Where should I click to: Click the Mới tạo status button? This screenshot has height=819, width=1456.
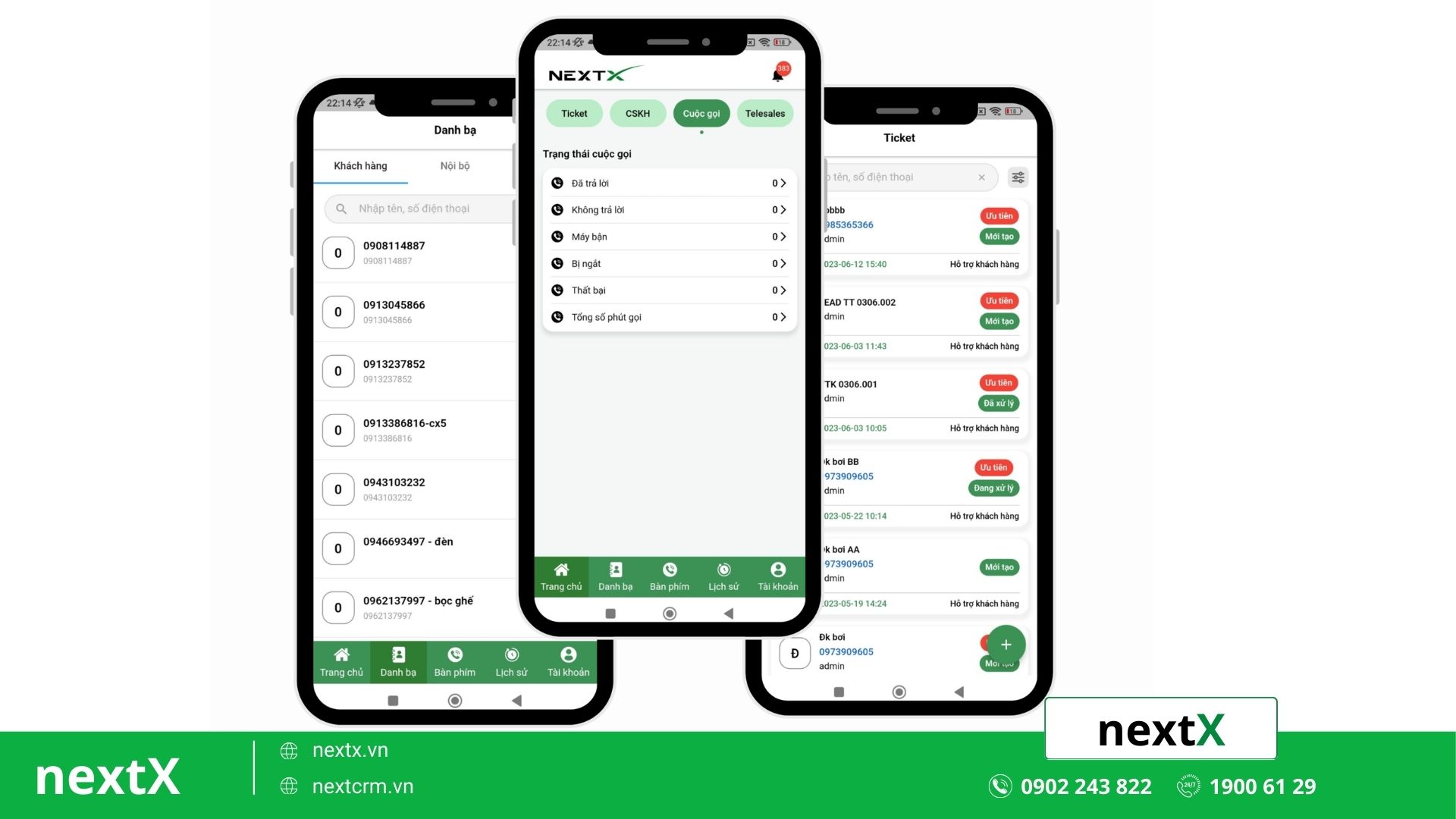click(x=999, y=236)
